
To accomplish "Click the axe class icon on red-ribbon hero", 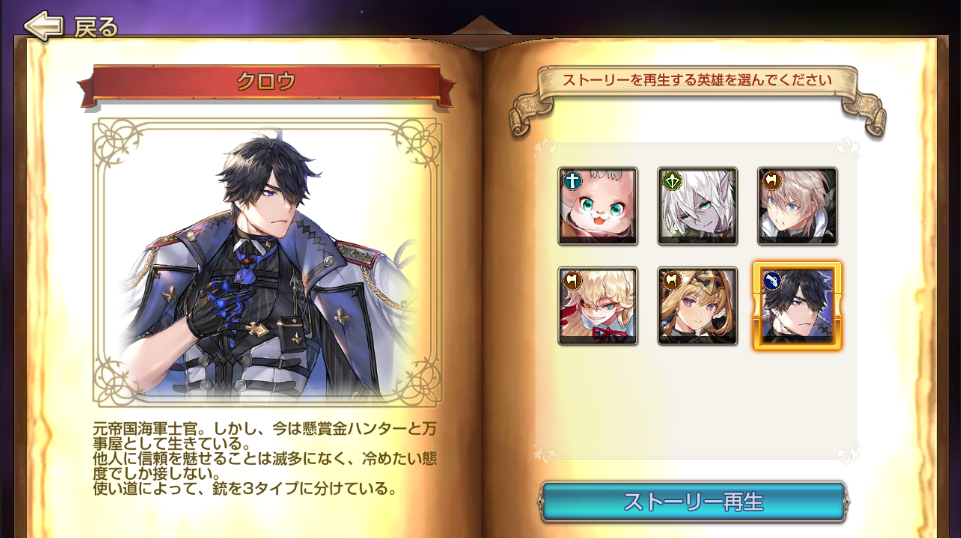I will (572, 281).
